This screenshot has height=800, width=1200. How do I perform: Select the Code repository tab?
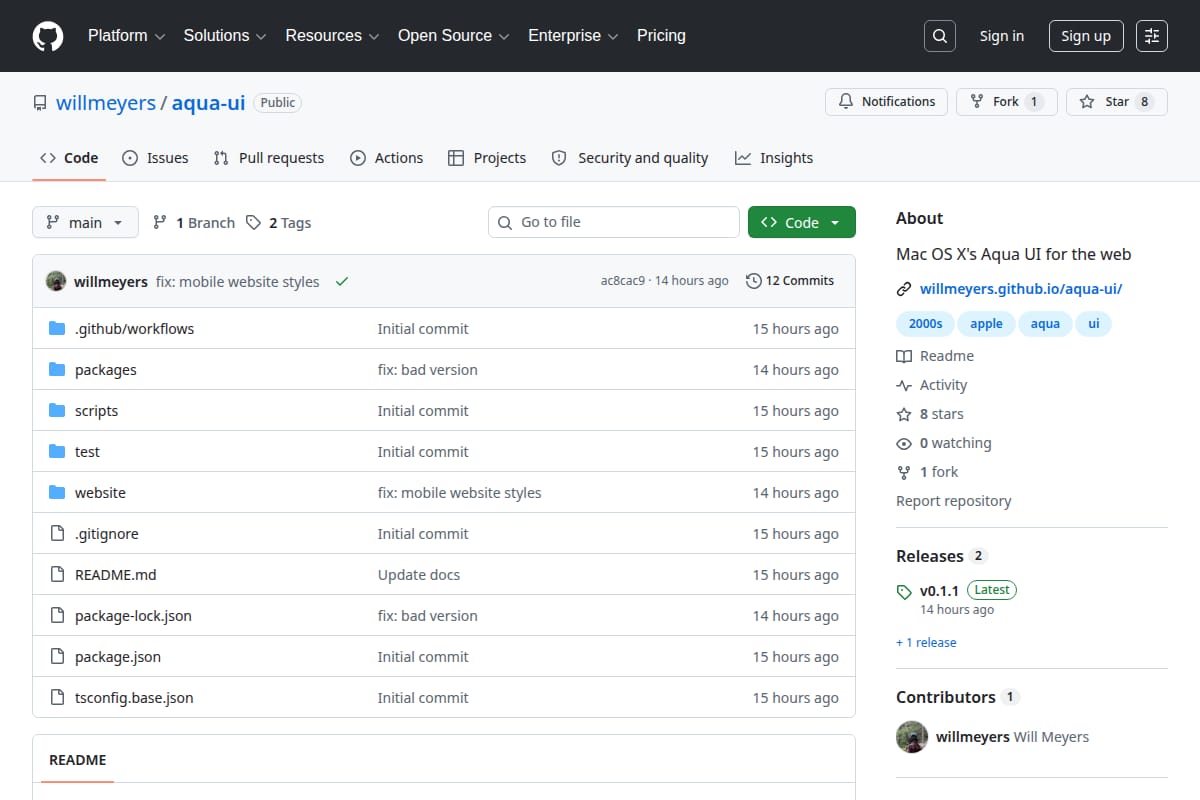point(69,158)
